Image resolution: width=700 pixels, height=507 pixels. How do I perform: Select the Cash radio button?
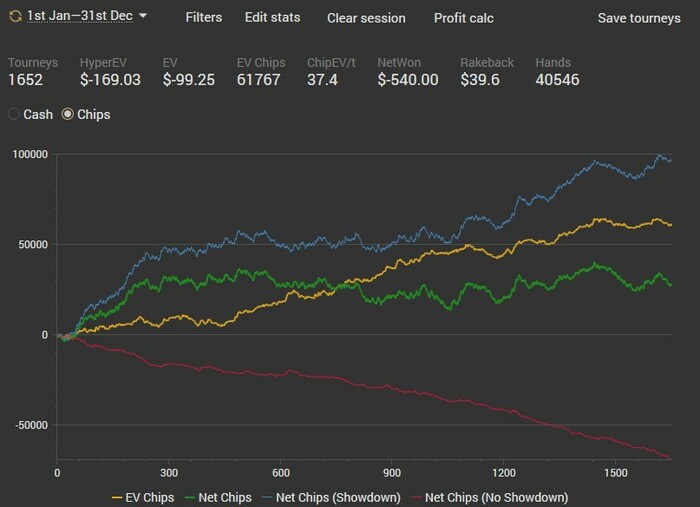14,114
